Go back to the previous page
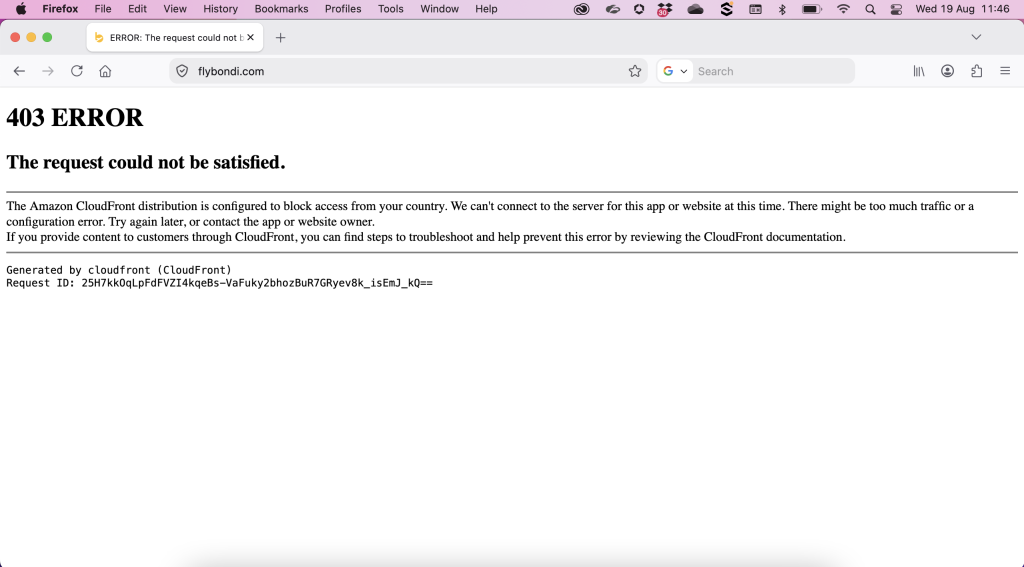 (x=19, y=71)
